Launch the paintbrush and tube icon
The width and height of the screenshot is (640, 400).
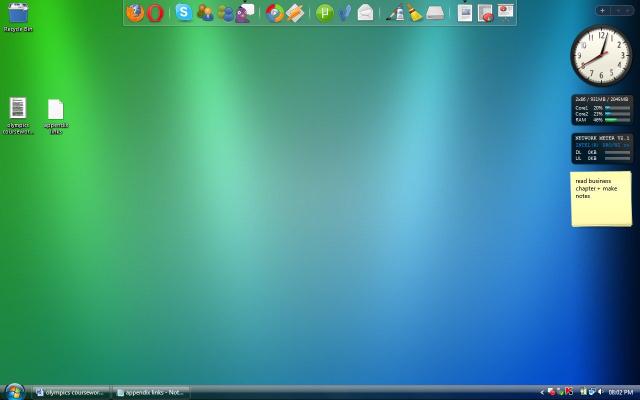pyautogui.click(x=395, y=13)
